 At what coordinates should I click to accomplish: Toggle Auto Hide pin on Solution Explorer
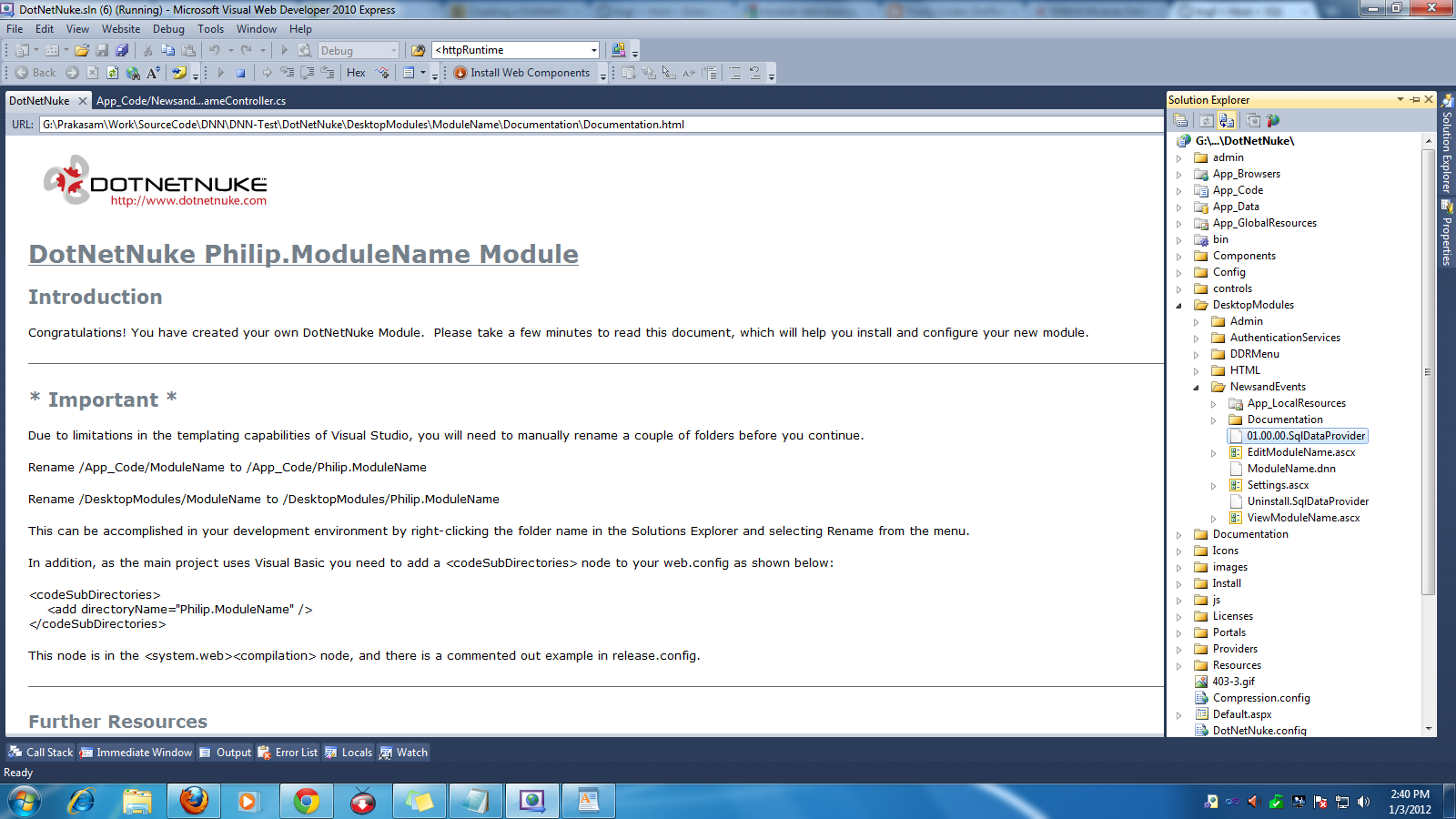click(x=1415, y=100)
